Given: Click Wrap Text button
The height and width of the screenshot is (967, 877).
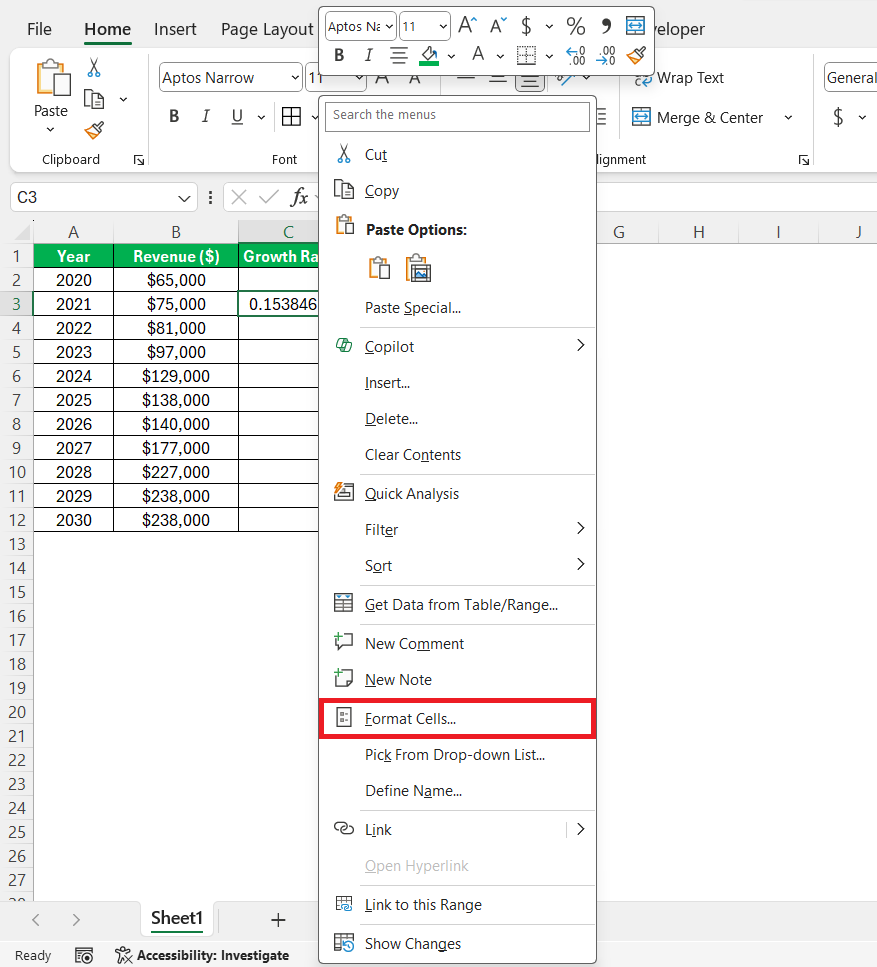Looking at the screenshot, I should 678,78.
